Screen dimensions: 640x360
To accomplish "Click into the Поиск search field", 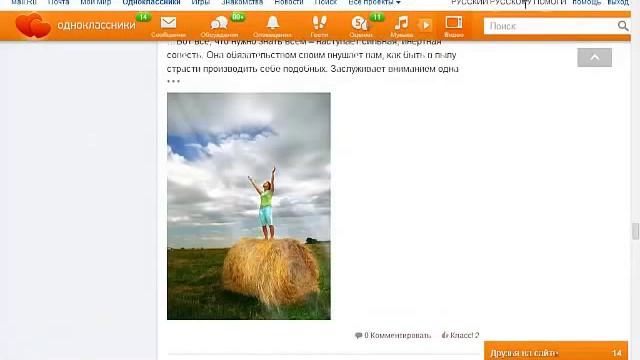I will point(551,26).
